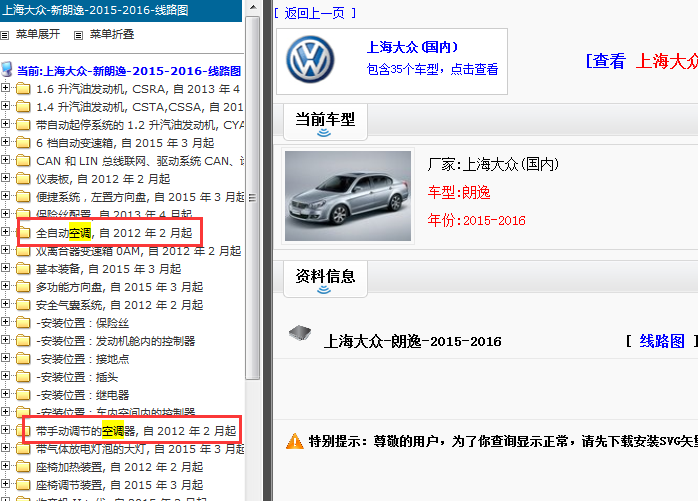The width and height of the screenshot is (698, 501).
Task: Expand the 座椅调节装置 node
Action: pyautogui.click(x=5, y=484)
